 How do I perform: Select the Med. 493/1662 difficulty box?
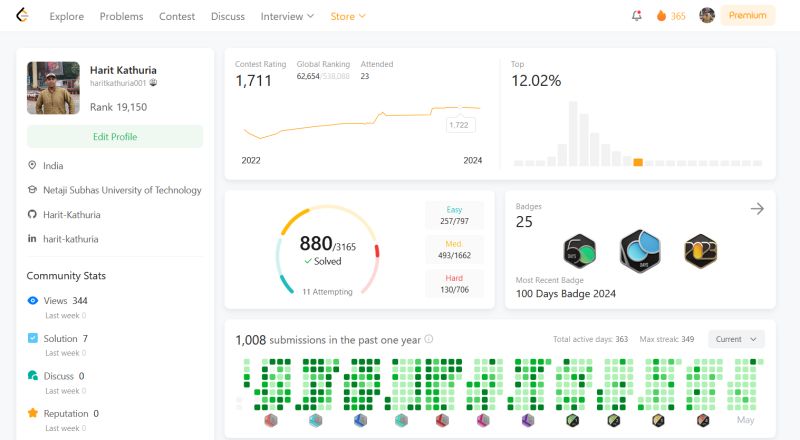click(x=454, y=250)
